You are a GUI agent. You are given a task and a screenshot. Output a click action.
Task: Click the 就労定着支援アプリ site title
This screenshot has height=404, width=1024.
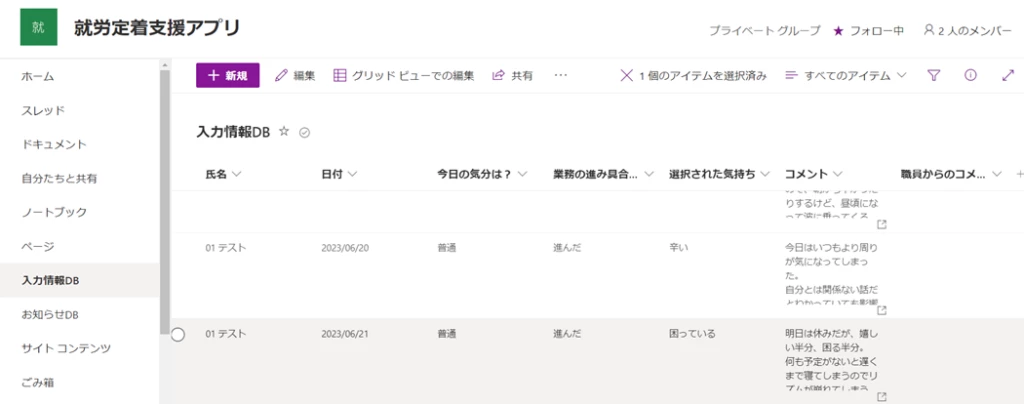point(157,28)
